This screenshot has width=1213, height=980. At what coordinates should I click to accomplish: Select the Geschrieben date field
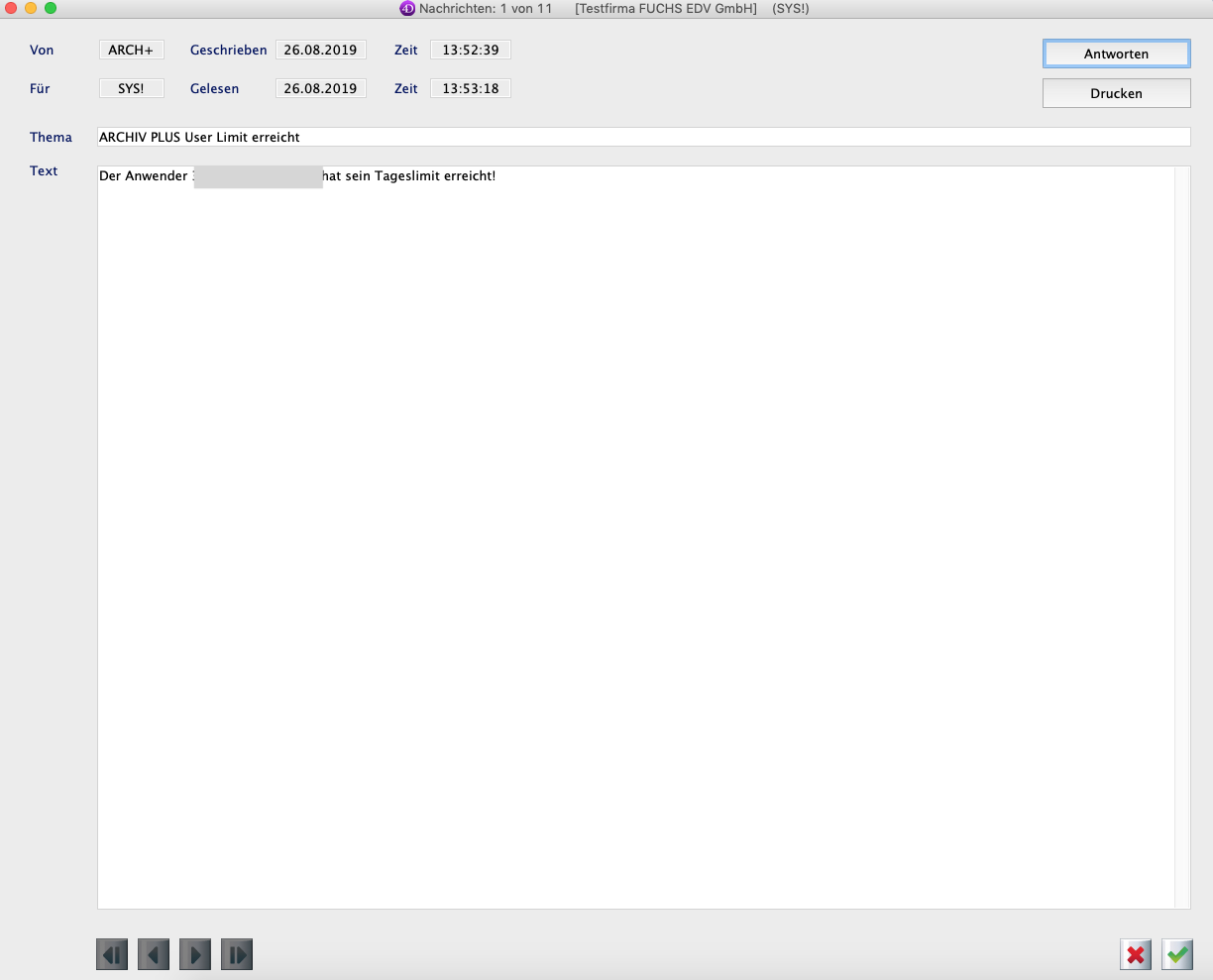point(320,50)
